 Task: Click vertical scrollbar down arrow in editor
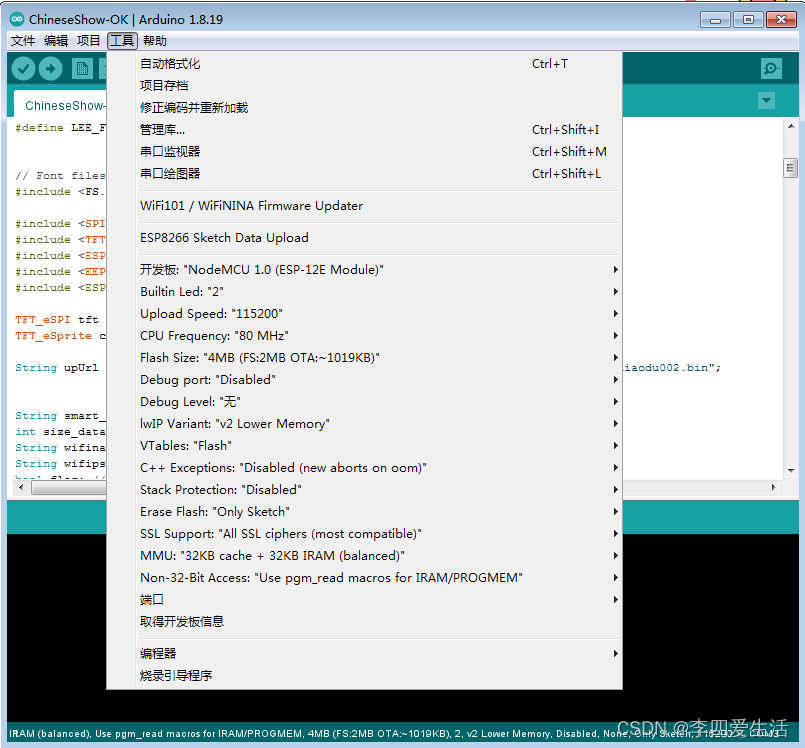pyautogui.click(x=791, y=471)
